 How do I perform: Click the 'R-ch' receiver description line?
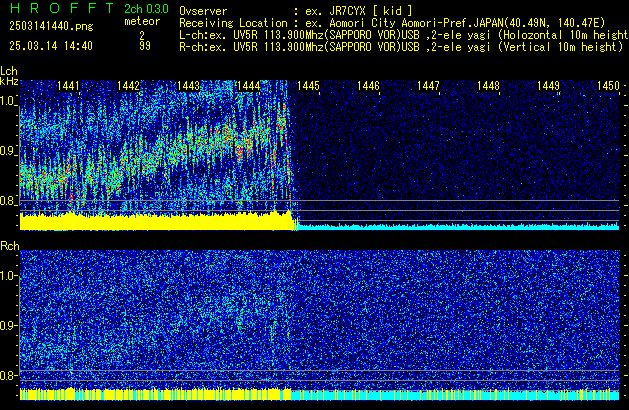[401, 47]
